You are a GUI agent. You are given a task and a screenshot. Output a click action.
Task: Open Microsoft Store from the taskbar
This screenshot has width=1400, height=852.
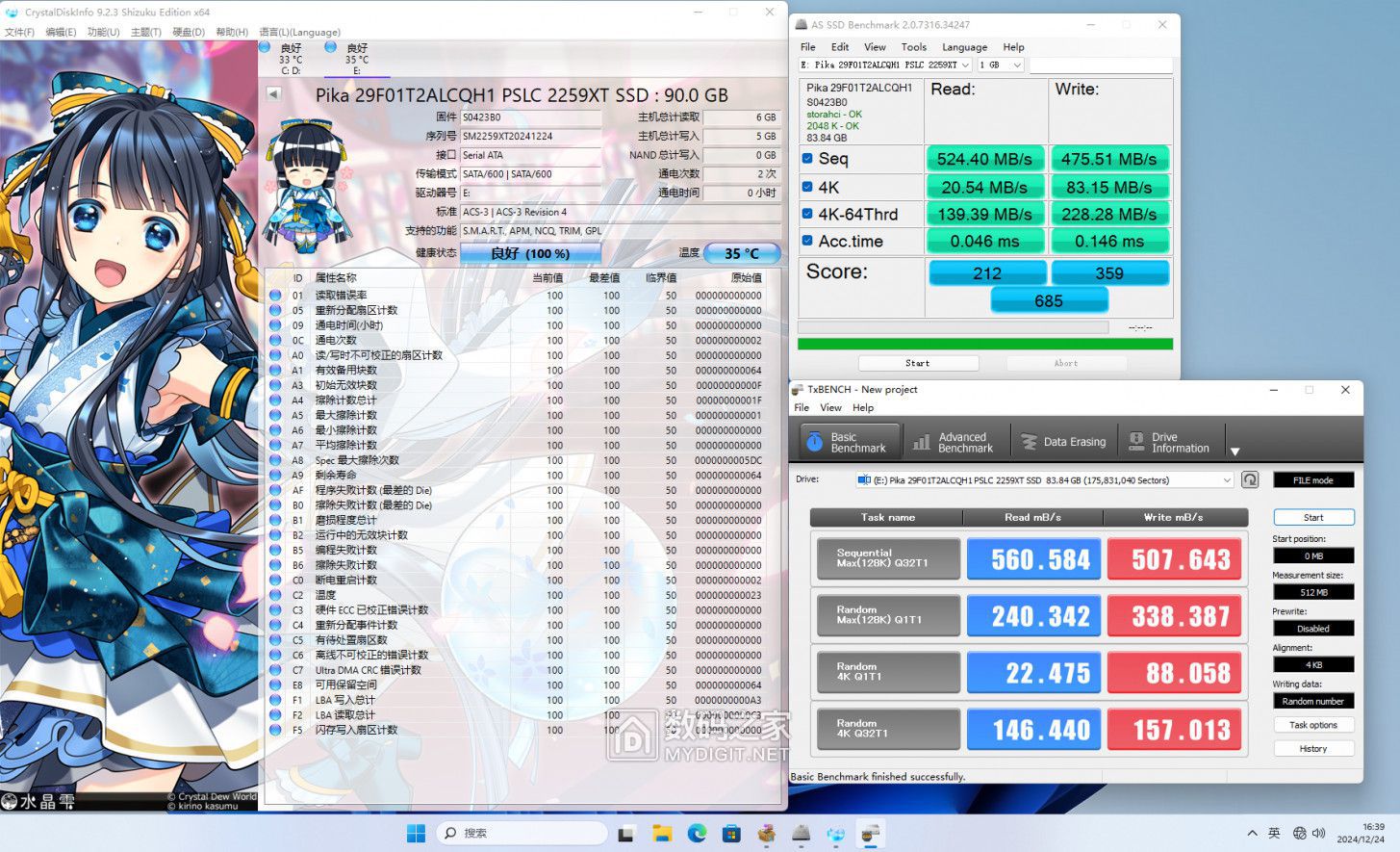click(731, 834)
